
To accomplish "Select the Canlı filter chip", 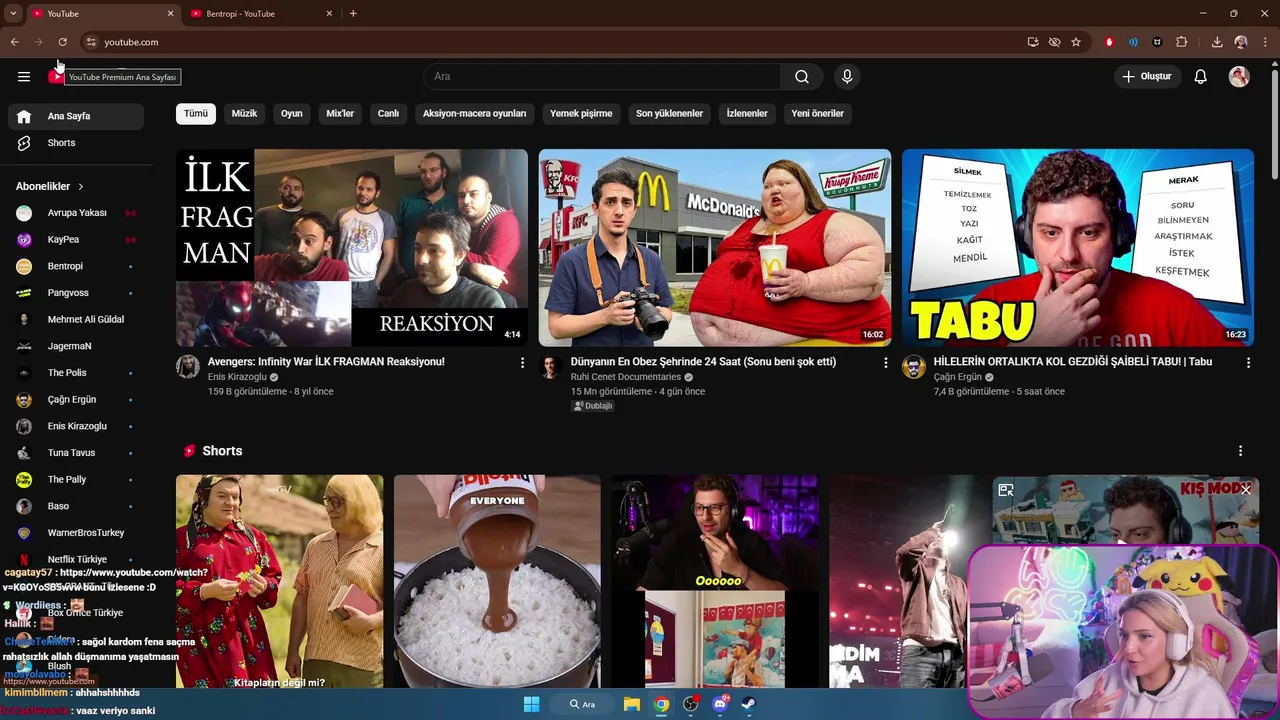I will point(388,113).
